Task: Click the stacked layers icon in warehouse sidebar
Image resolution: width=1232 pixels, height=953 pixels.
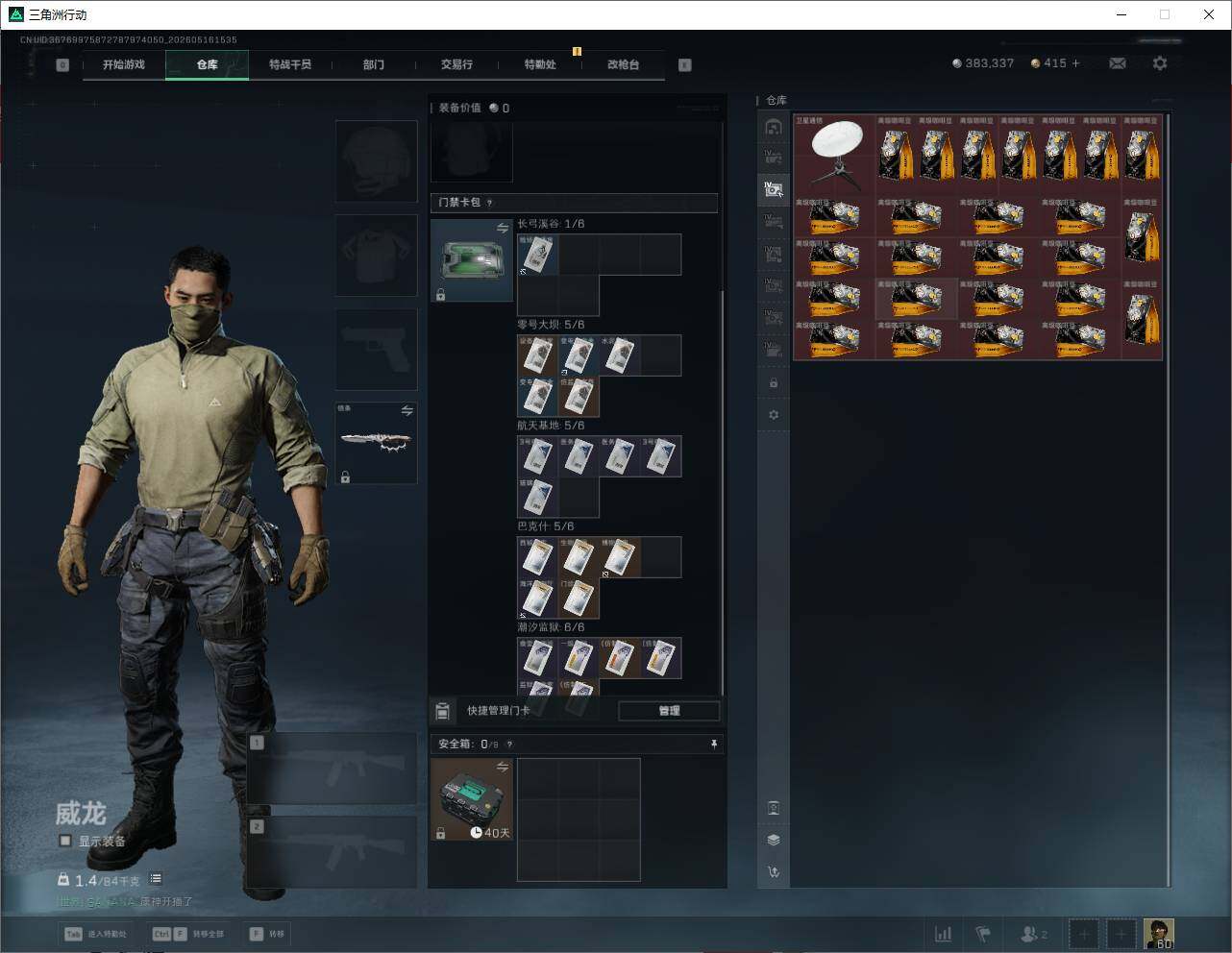Action: [774, 840]
